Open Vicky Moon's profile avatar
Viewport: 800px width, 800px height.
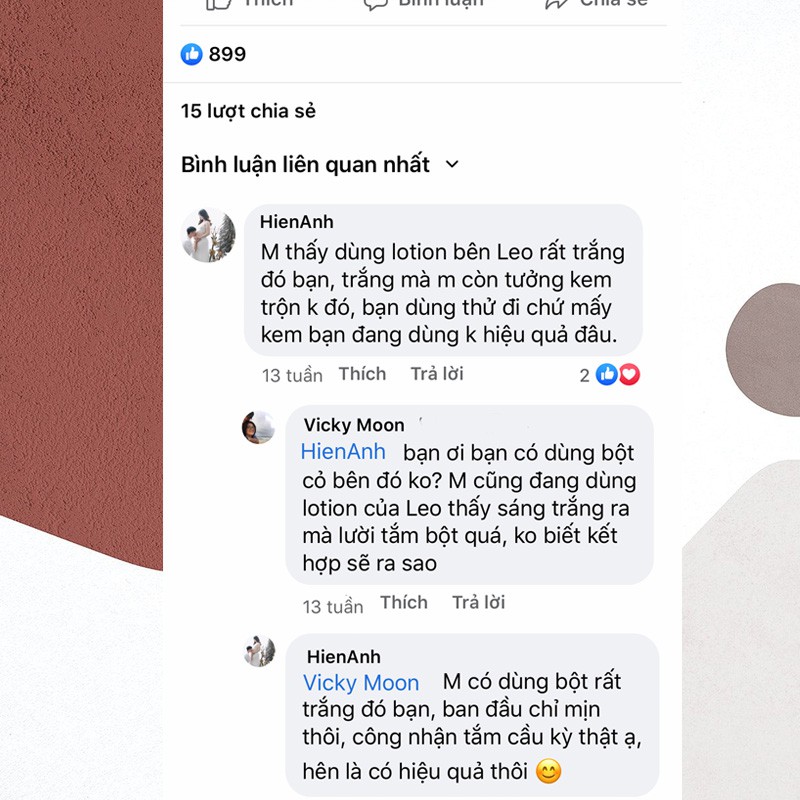pyautogui.click(x=258, y=427)
